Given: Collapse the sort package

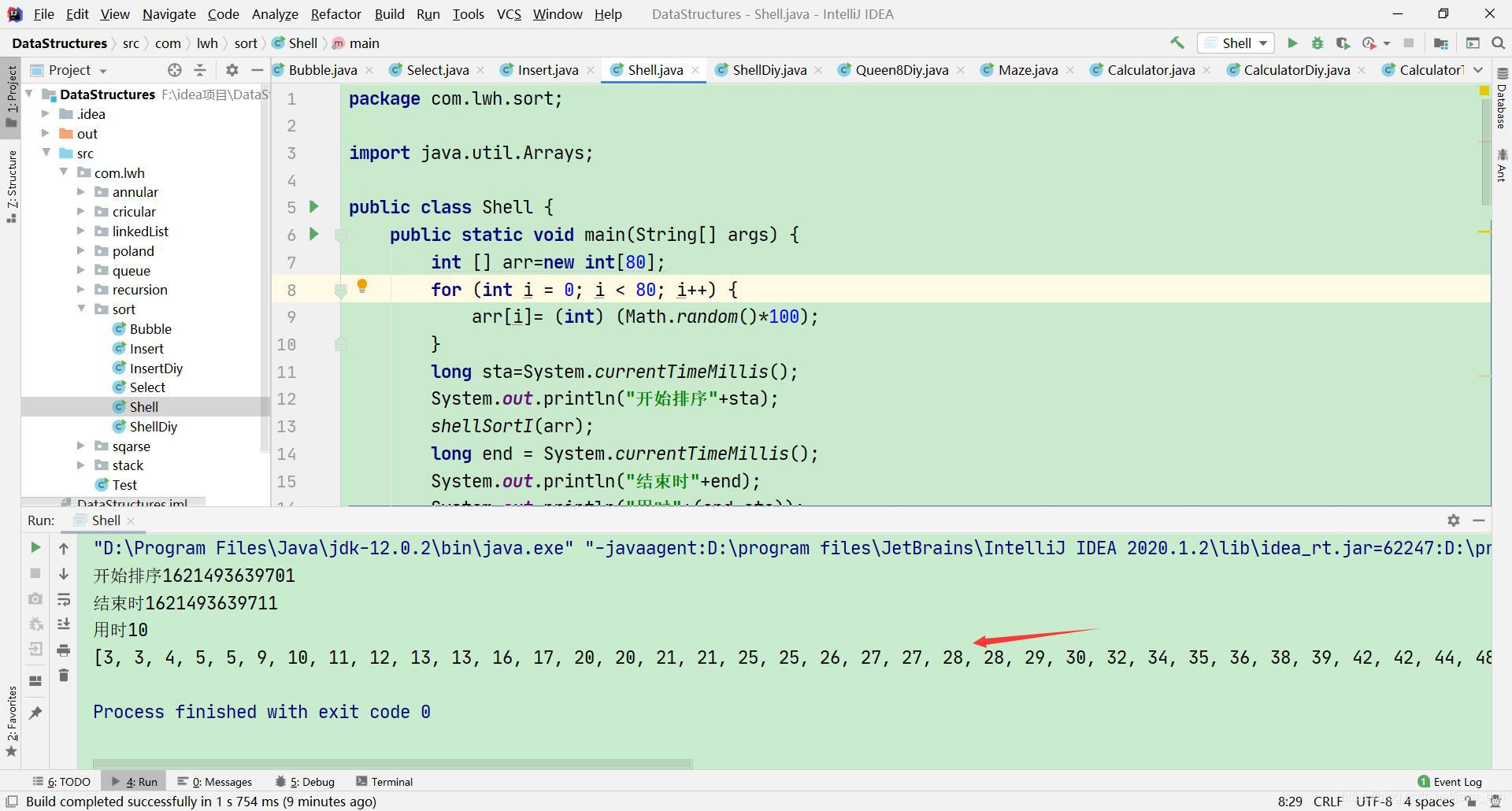Looking at the screenshot, I should (81, 309).
